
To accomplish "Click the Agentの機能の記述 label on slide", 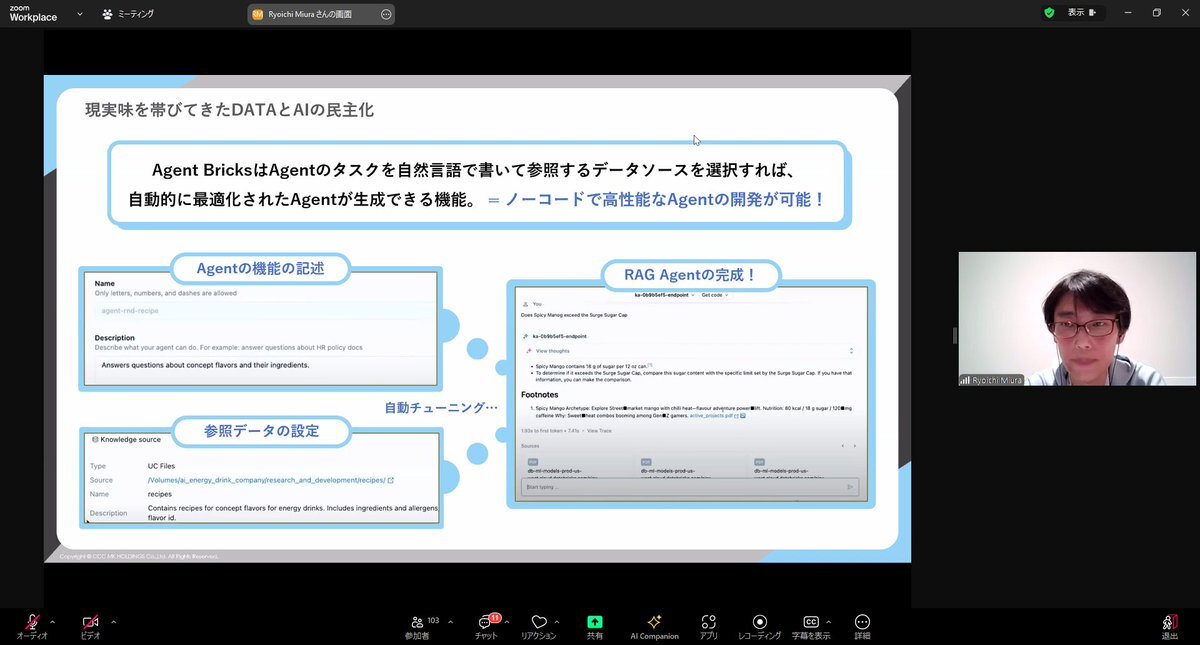I will [260, 268].
